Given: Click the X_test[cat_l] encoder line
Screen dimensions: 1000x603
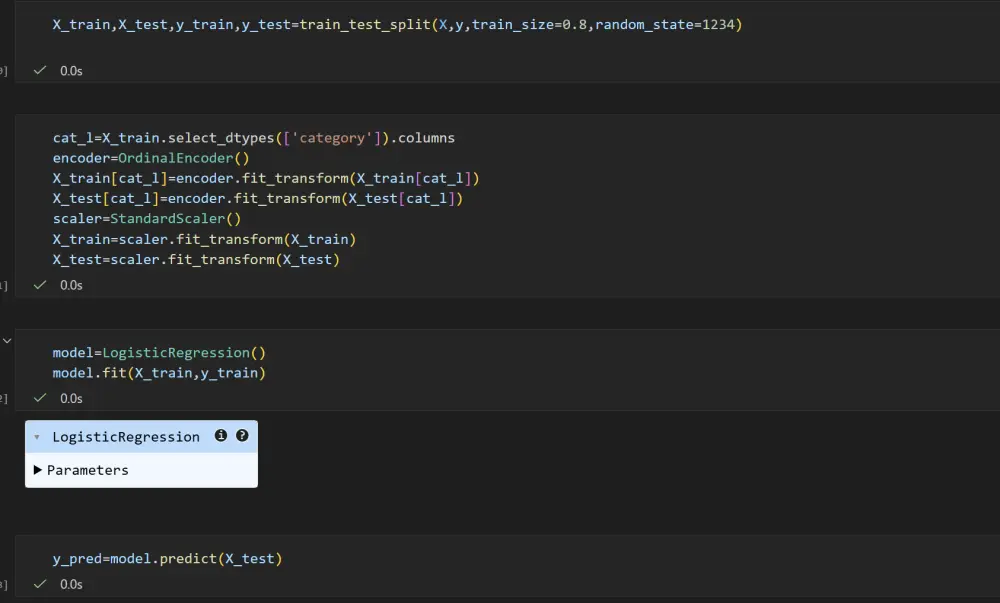Looking at the screenshot, I should coord(258,199).
